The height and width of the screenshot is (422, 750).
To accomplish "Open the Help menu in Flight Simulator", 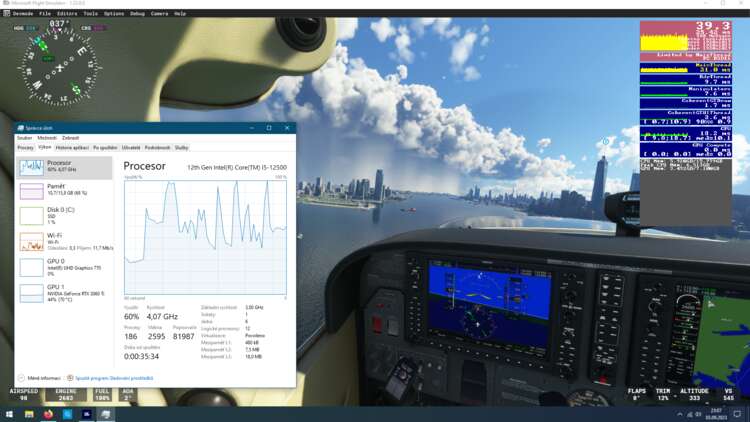I will click(x=180, y=13).
